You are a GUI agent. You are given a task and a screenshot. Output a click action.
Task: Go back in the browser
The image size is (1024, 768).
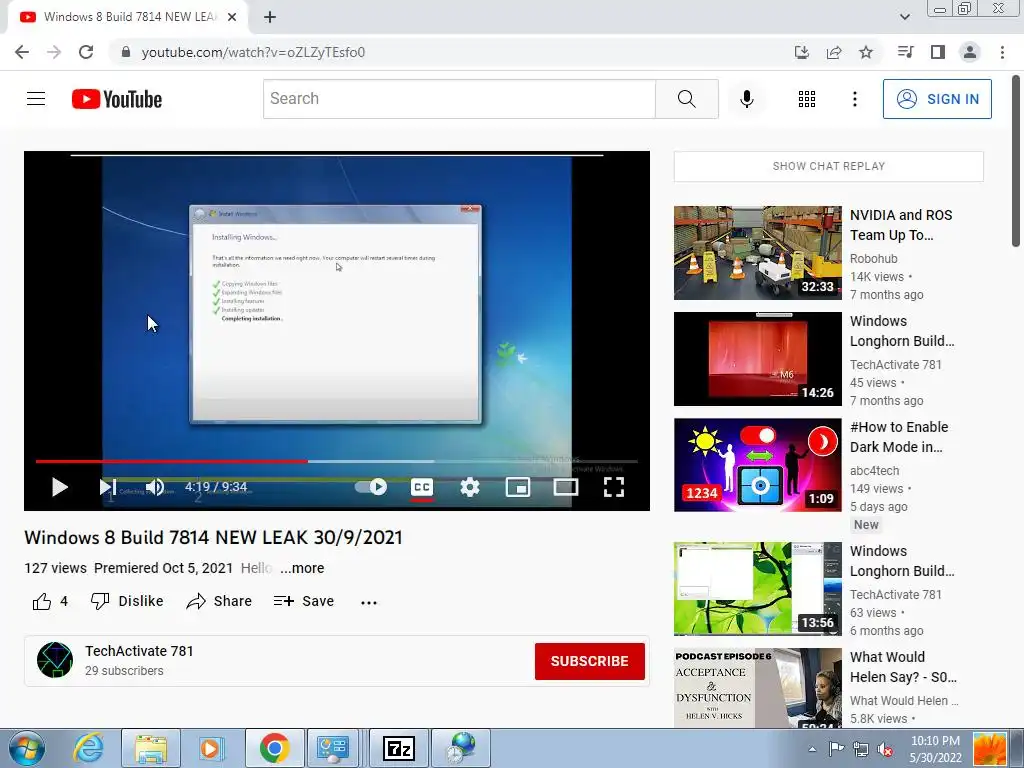click(22, 52)
